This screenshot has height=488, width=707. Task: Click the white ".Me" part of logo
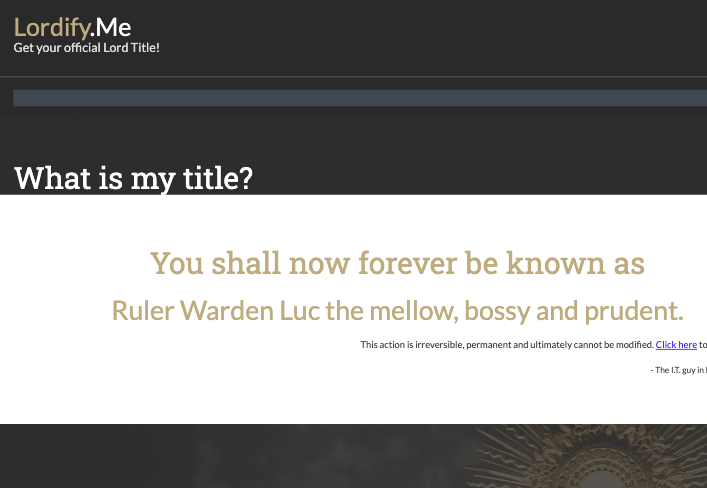pyautogui.click(x=110, y=28)
